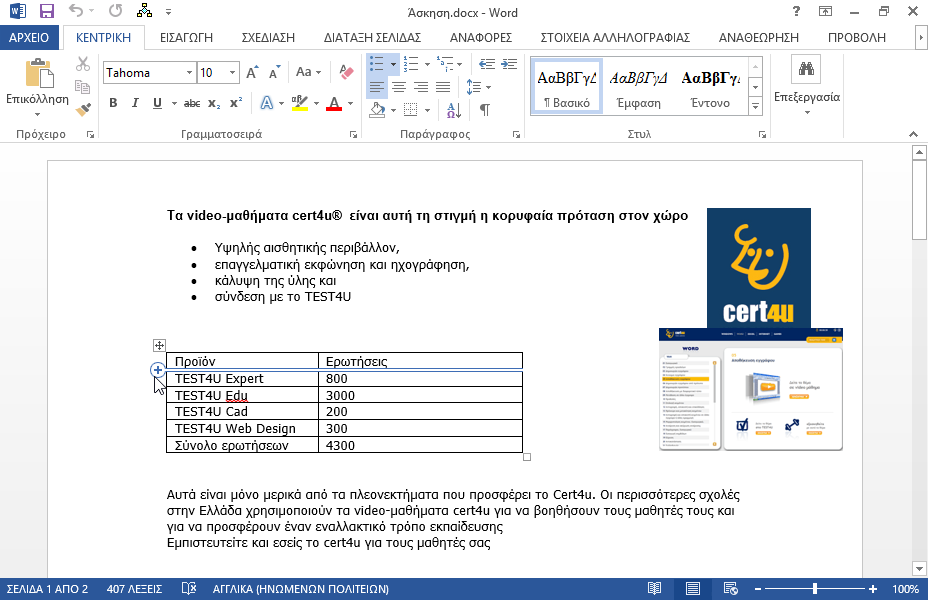This screenshot has height=600, width=928.
Task: Redo the last action
Action: tap(115, 11)
